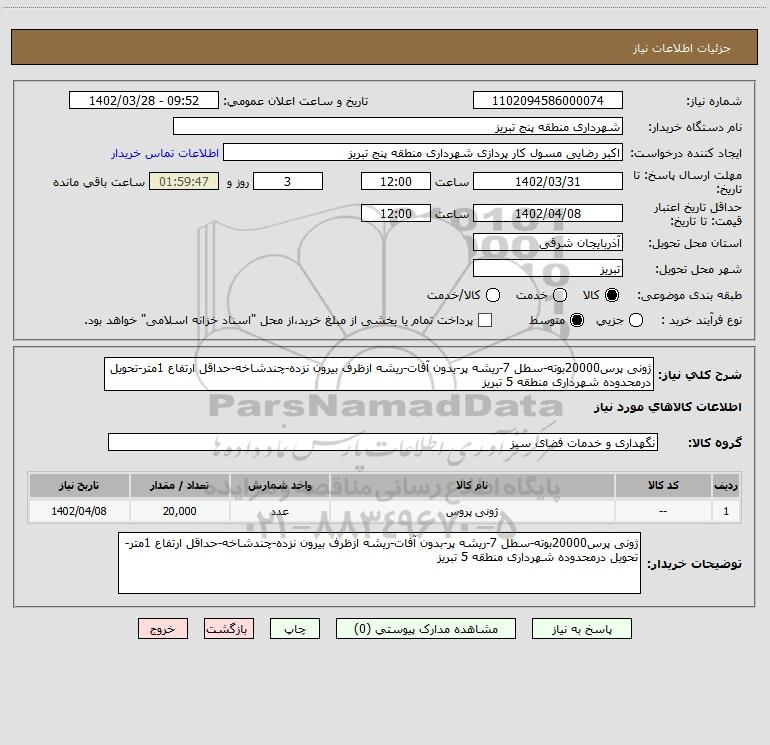Click the price validity date 1402/04/08 field
Viewport: 770px width, 745px height.
coord(548,213)
